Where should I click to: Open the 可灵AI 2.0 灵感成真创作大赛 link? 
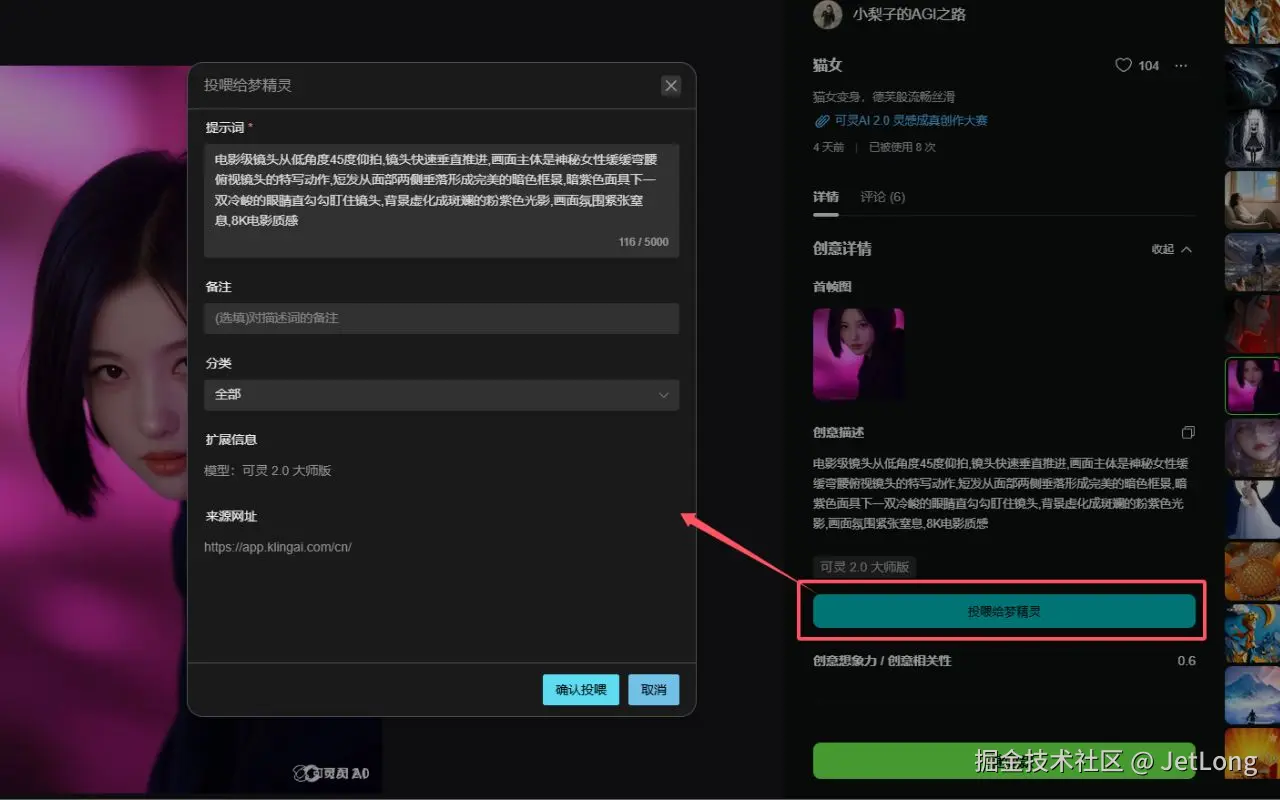pyautogui.click(x=911, y=121)
